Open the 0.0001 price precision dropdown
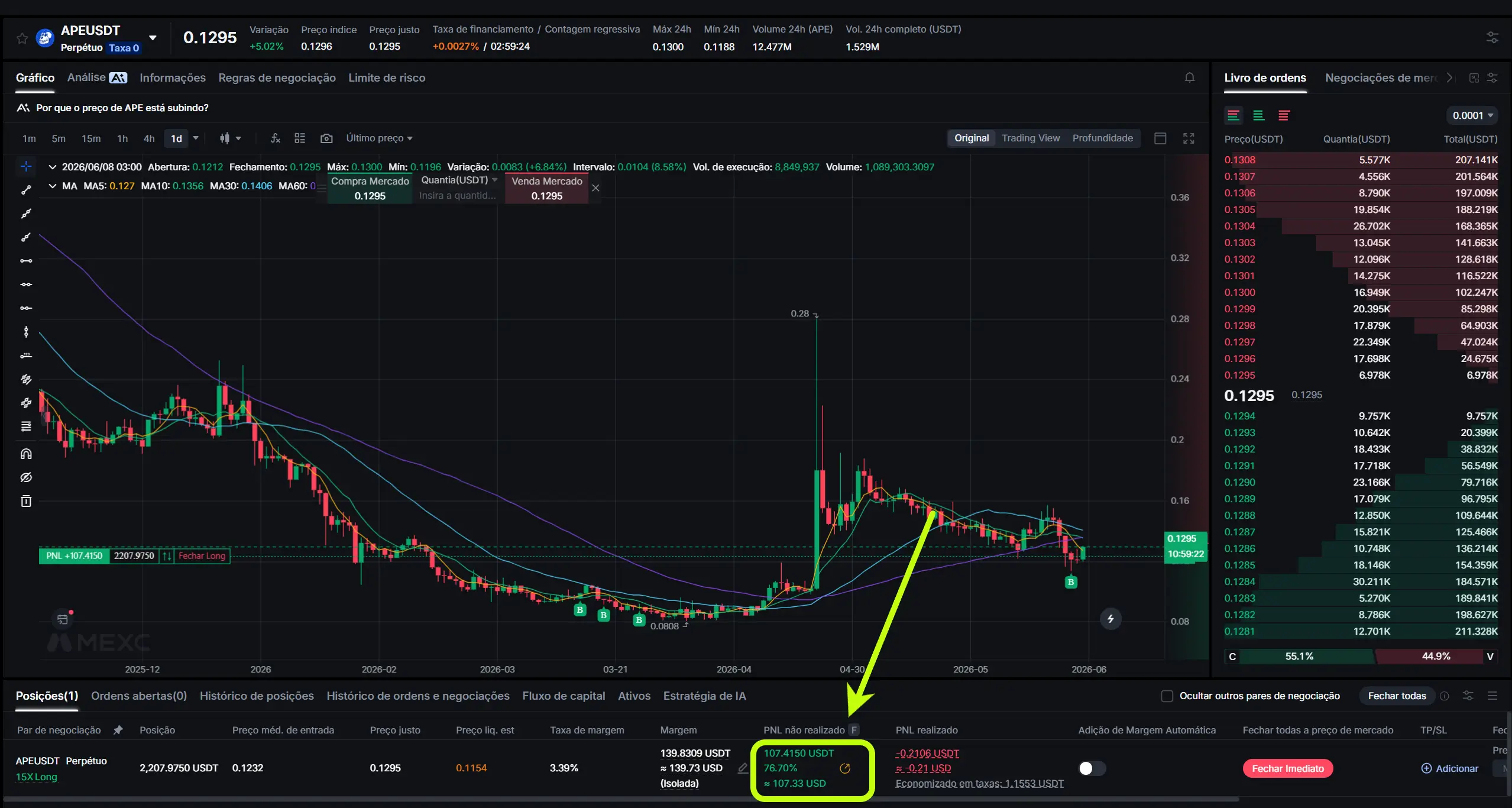The image size is (1512, 808). pos(1472,115)
